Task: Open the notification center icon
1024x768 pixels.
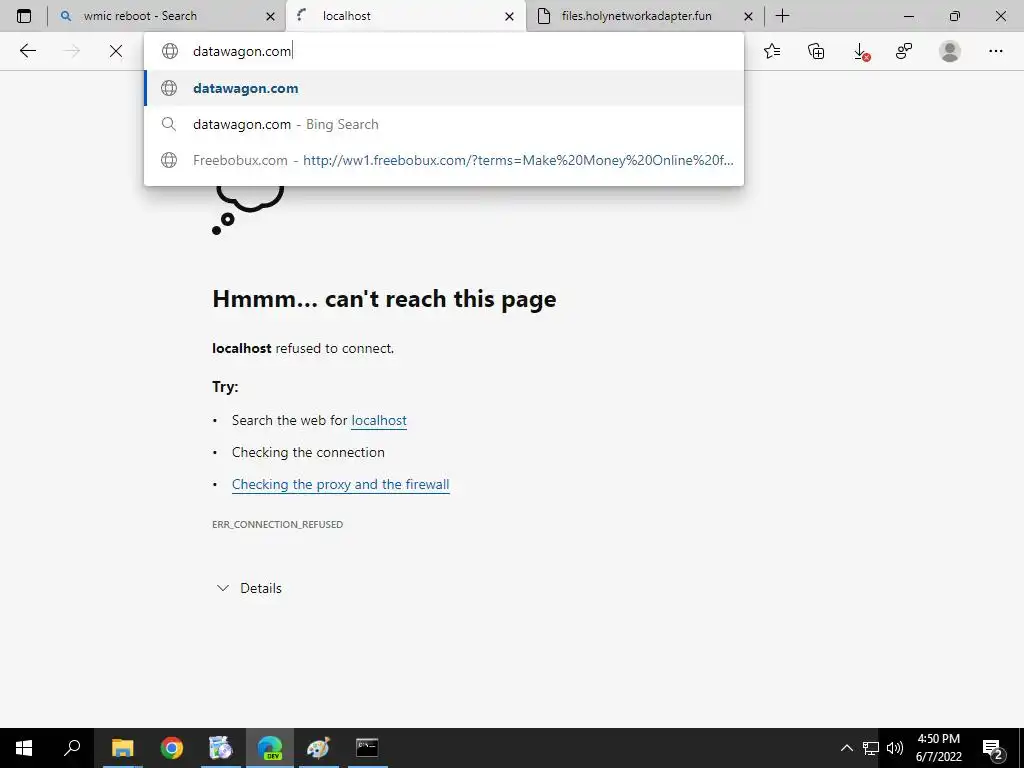Action: coord(993,748)
